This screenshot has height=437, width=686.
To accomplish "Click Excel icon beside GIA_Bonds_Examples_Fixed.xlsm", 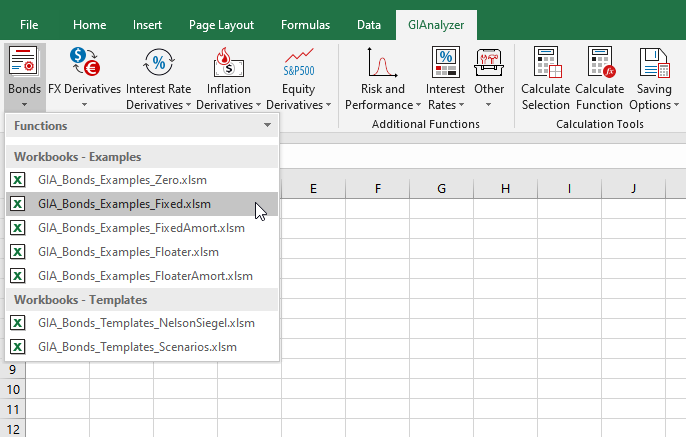I will pos(18,204).
